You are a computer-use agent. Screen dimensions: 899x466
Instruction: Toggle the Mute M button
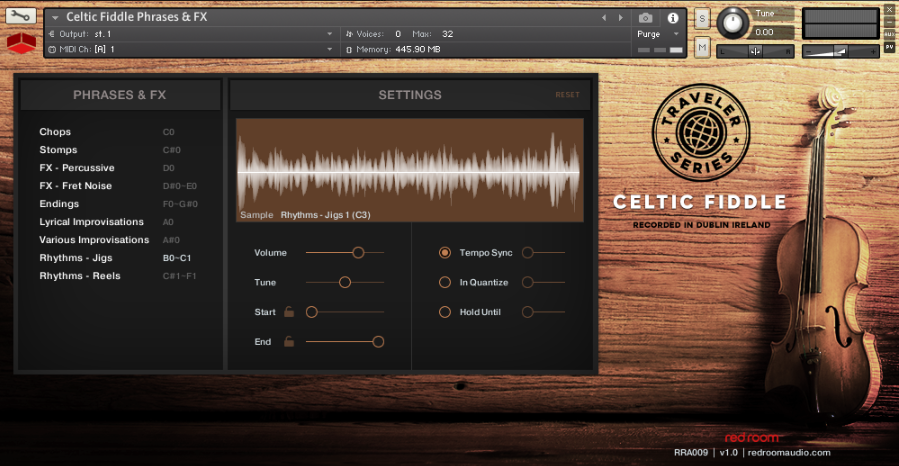point(702,48)
